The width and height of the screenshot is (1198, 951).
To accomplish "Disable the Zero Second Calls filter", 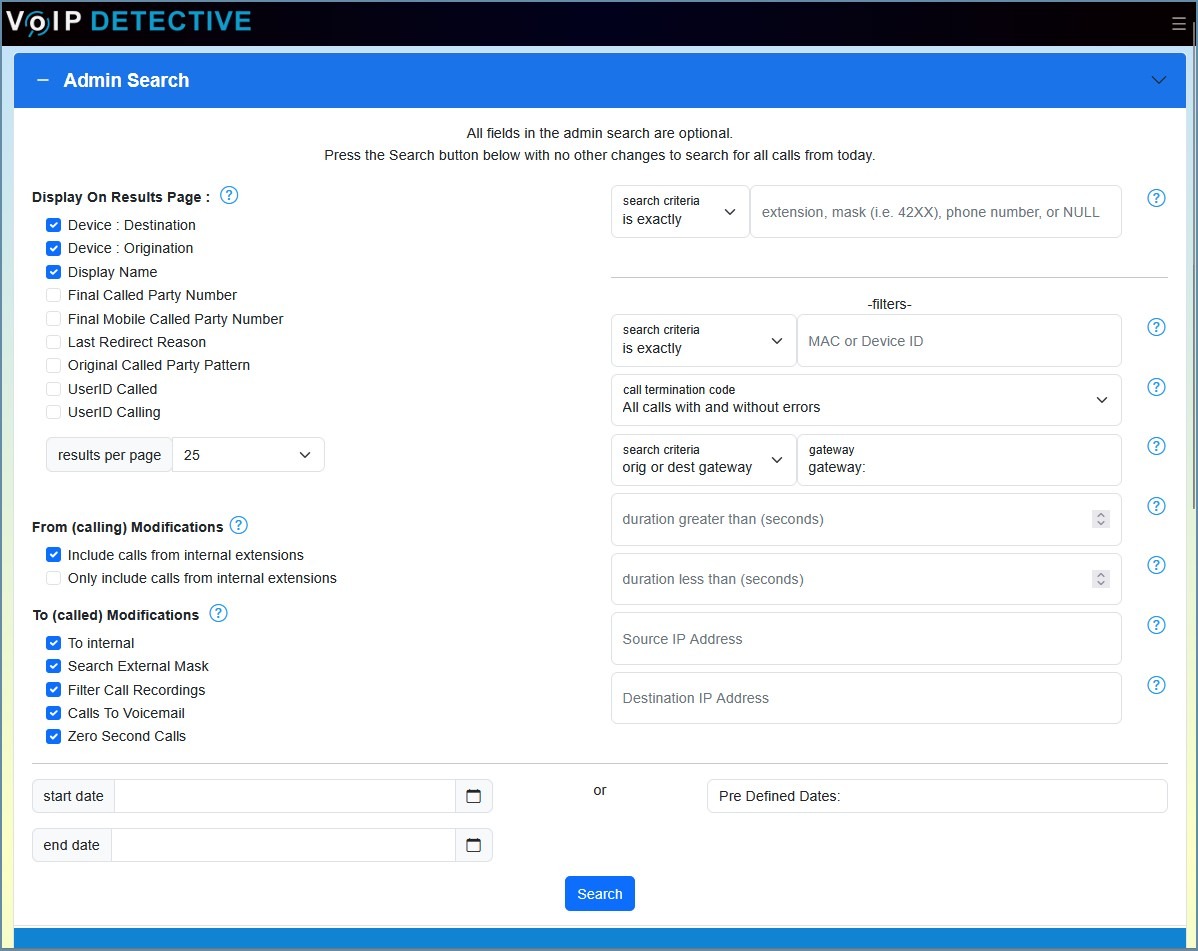I will click(x=52, y=736).
